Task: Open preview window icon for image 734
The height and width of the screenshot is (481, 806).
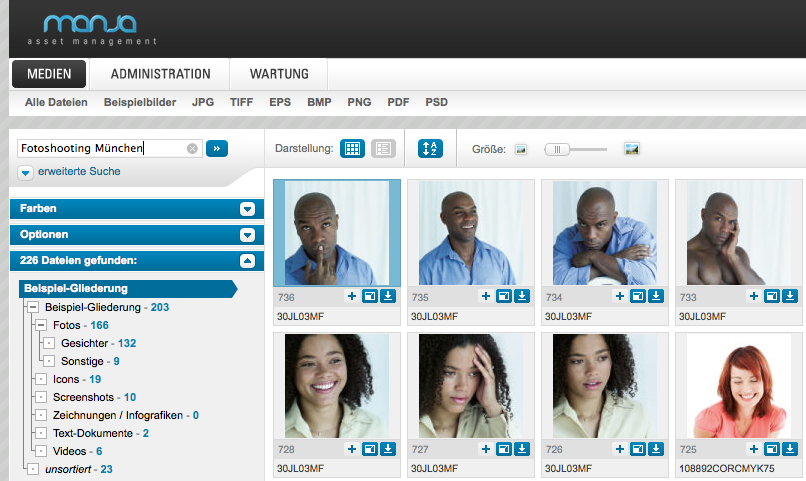Action: (x=637, y=296)
